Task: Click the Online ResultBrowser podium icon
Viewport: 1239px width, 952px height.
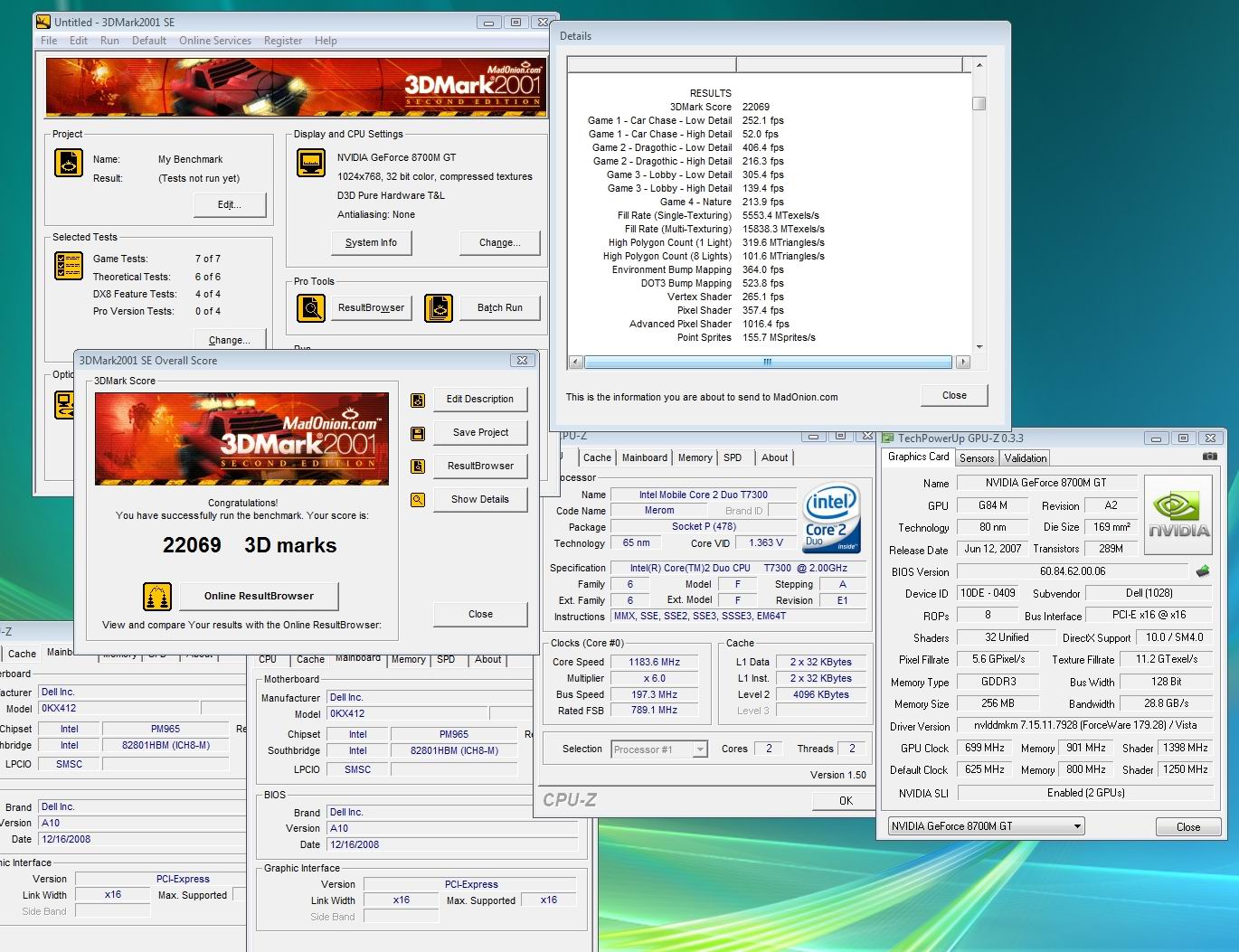Action: (x=157, y=597)
